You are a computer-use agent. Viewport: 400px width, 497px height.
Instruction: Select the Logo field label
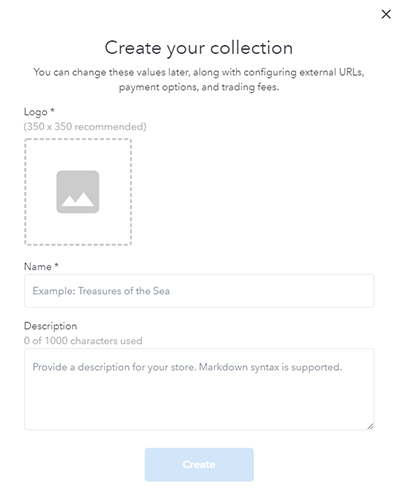[x=36, y=112]
